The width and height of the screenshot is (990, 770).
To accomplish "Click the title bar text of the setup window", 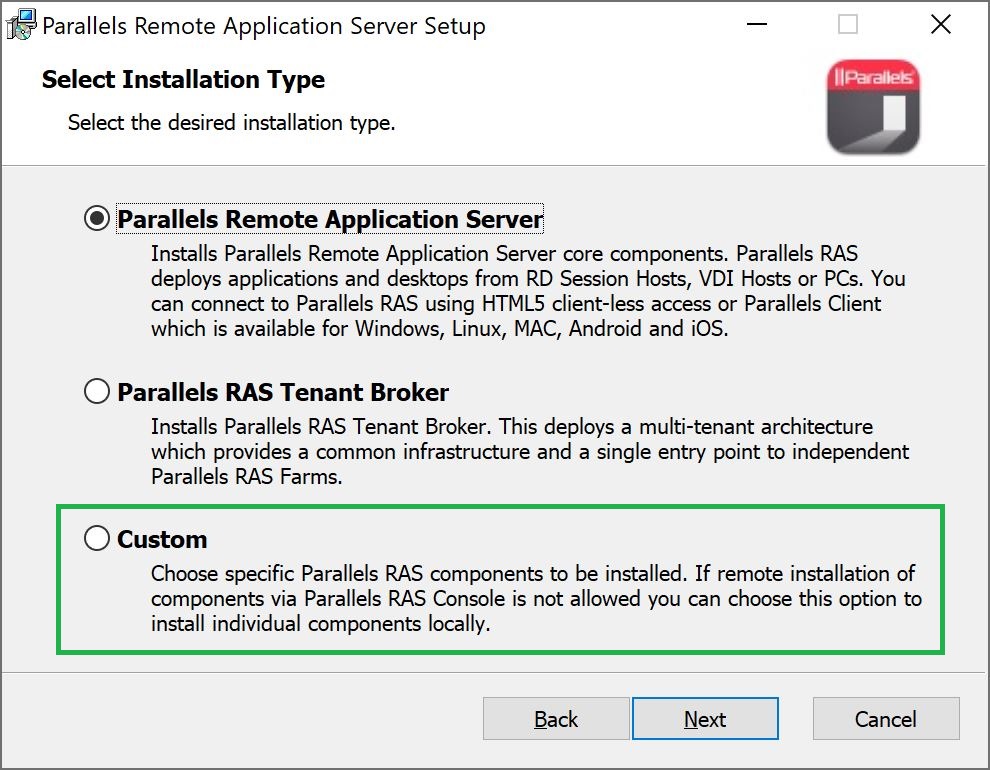I will tap(264, 26).
